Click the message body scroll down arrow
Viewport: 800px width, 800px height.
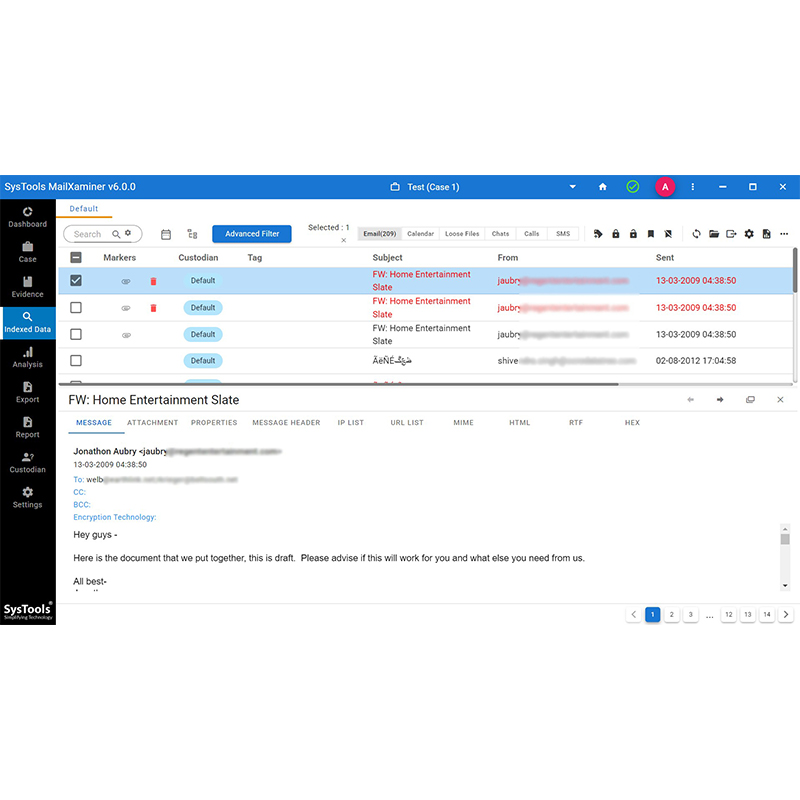click(785, 586)
